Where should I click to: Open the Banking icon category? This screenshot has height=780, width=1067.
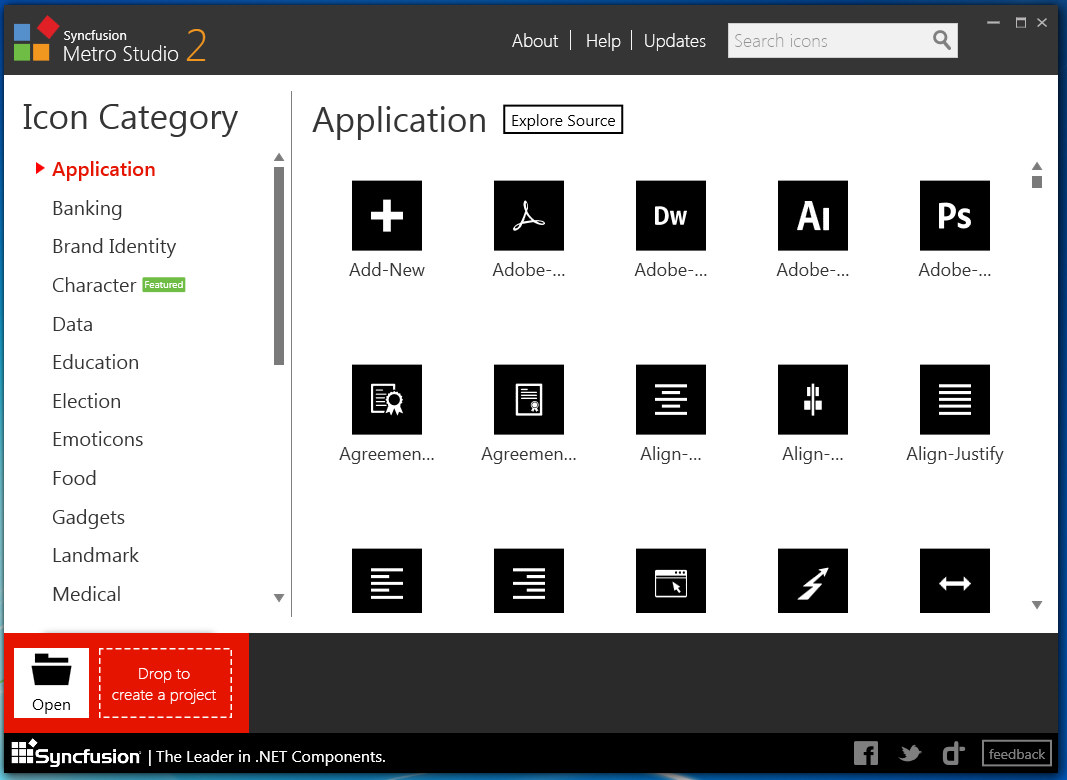tap(87, 208)
